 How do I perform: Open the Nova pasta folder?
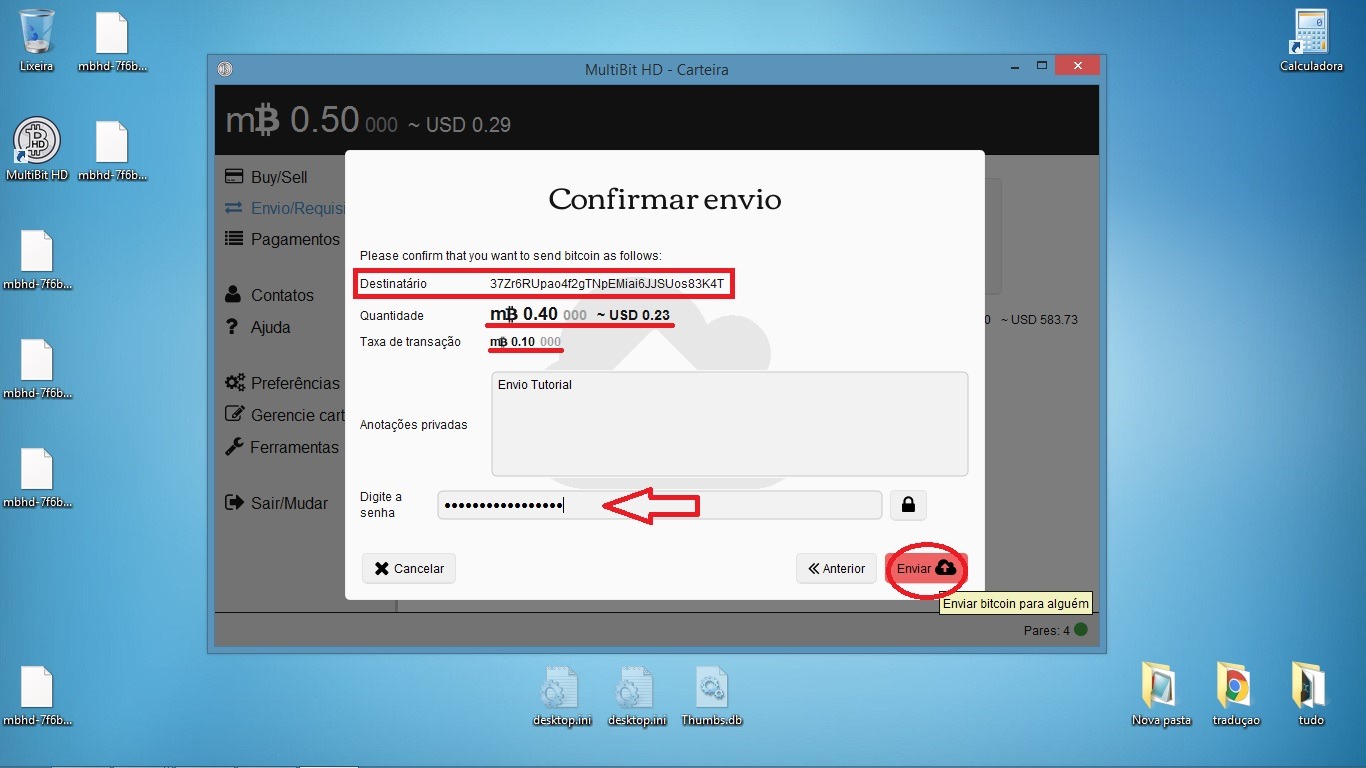tap(1161, 686)
